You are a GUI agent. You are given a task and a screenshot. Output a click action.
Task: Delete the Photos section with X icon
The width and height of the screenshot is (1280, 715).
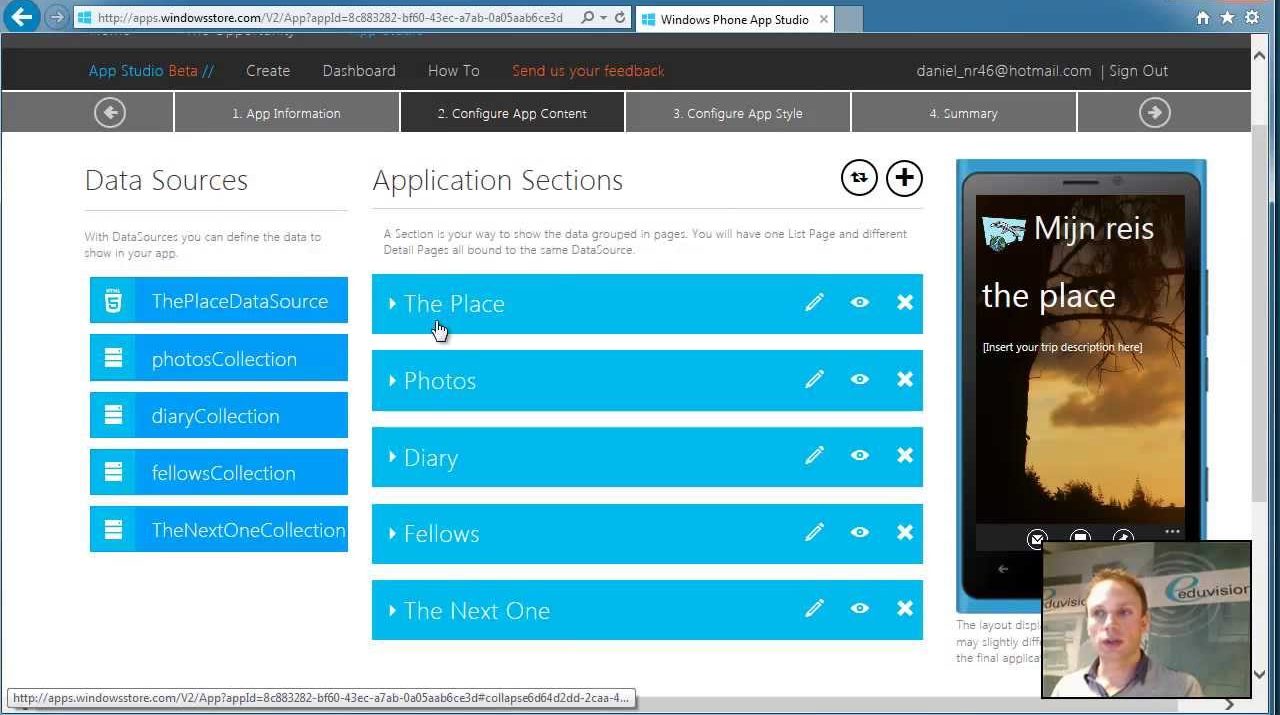(905, 379)
